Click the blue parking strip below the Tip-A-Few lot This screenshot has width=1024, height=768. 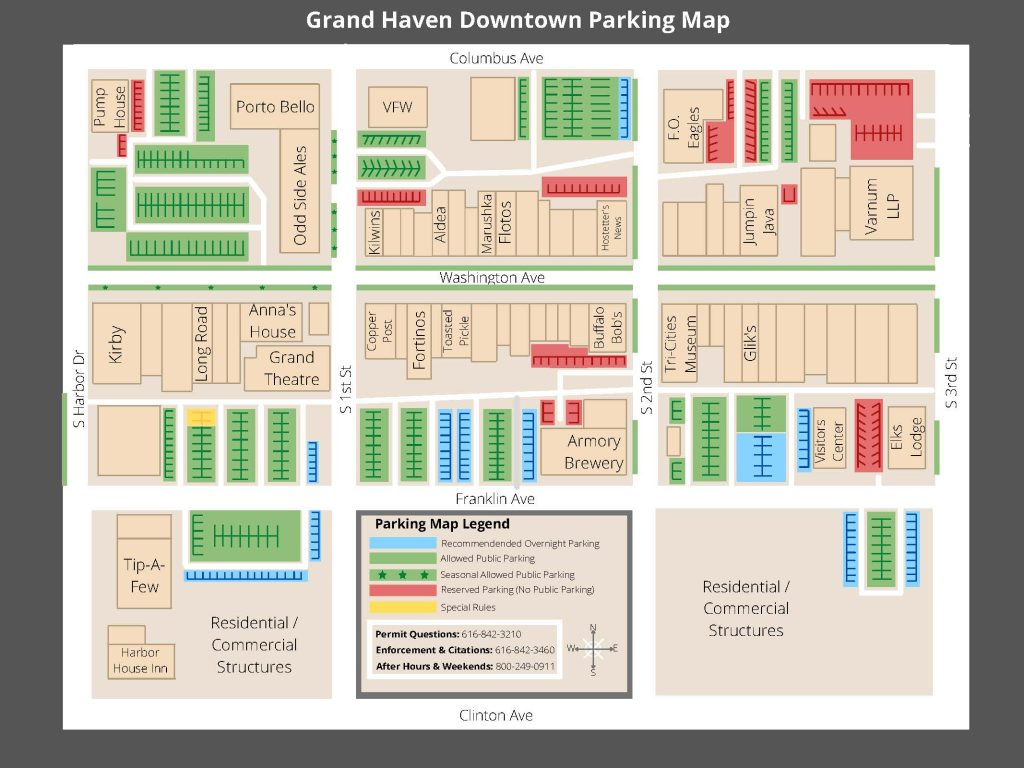(247, 576)
